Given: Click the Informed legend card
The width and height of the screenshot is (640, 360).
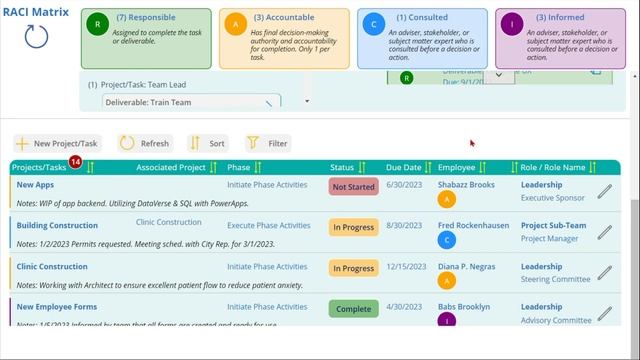Looking at the screenshot, I should 560,39.
